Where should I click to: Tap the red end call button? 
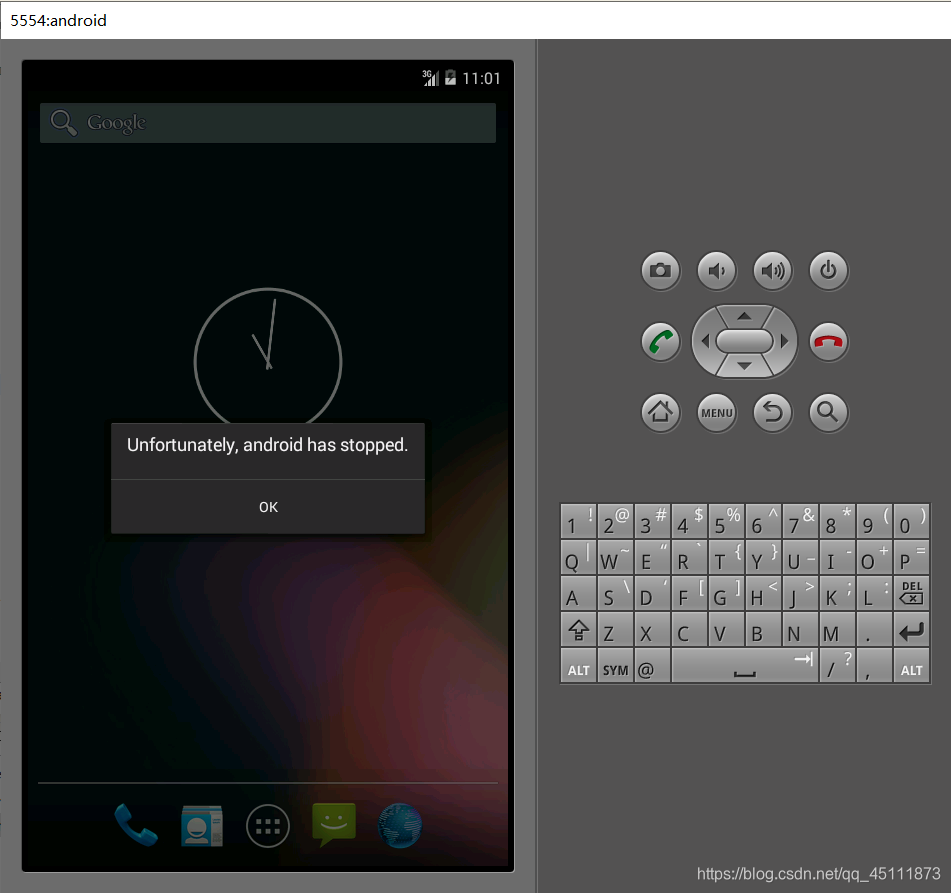pyautogui.click(x=828, y=342)
